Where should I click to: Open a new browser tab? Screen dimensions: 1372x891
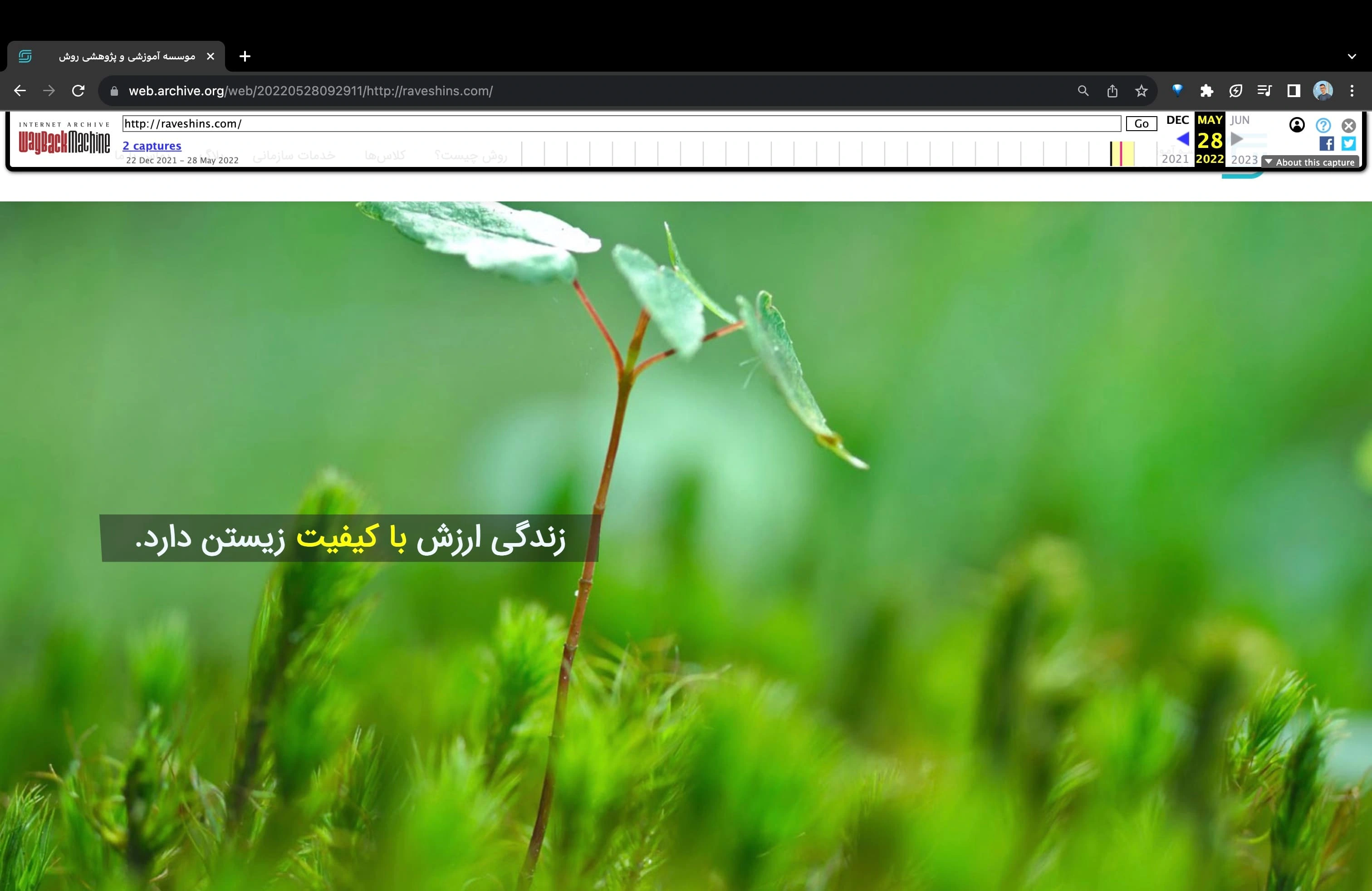(x=245, y=56)
